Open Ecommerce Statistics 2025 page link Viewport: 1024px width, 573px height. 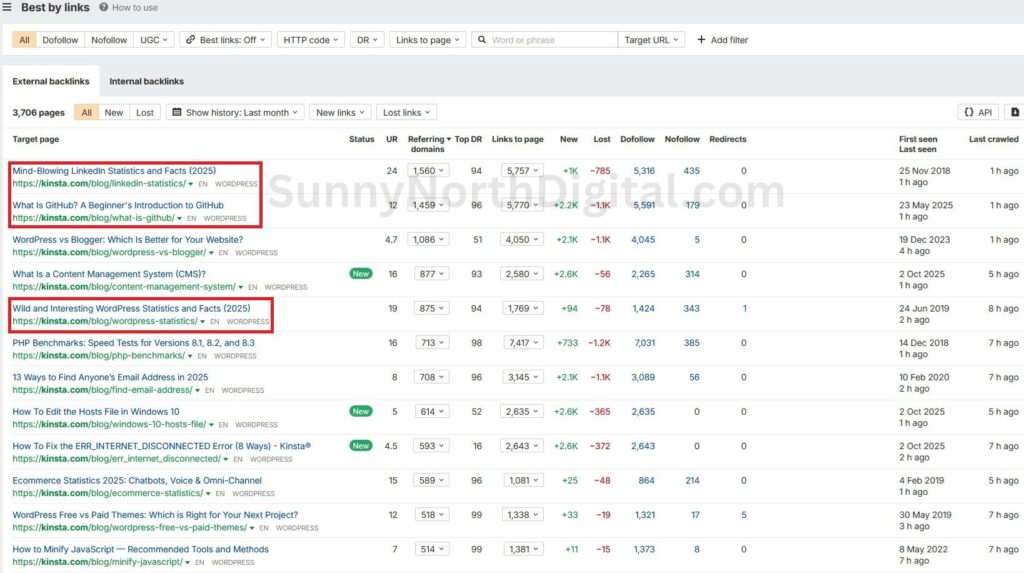137,480
